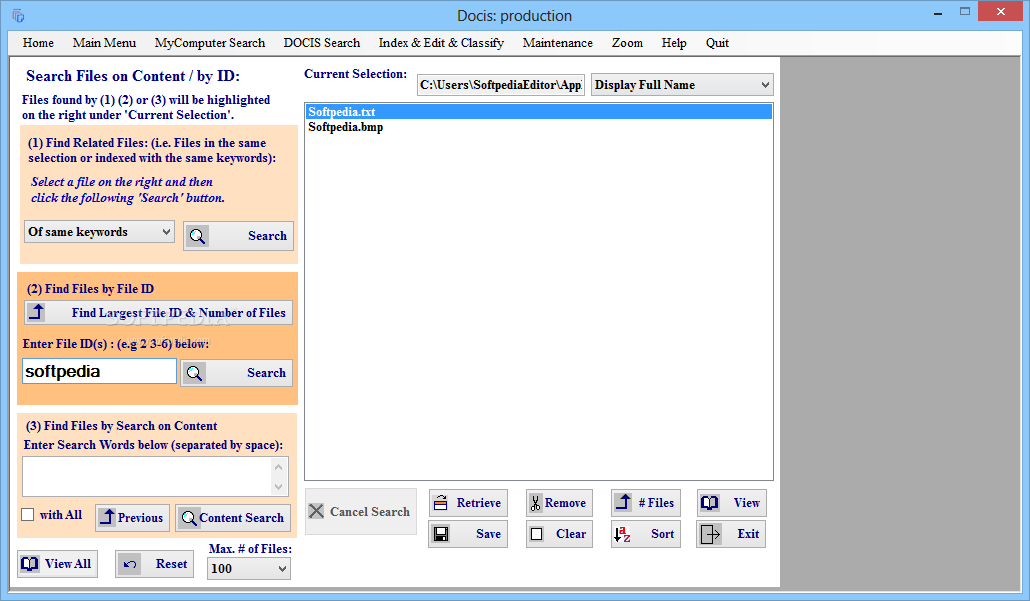Screen dimensions: 1030x601
Task: Click the empty box icon on Clear button
Action: [x=537, y=534]
